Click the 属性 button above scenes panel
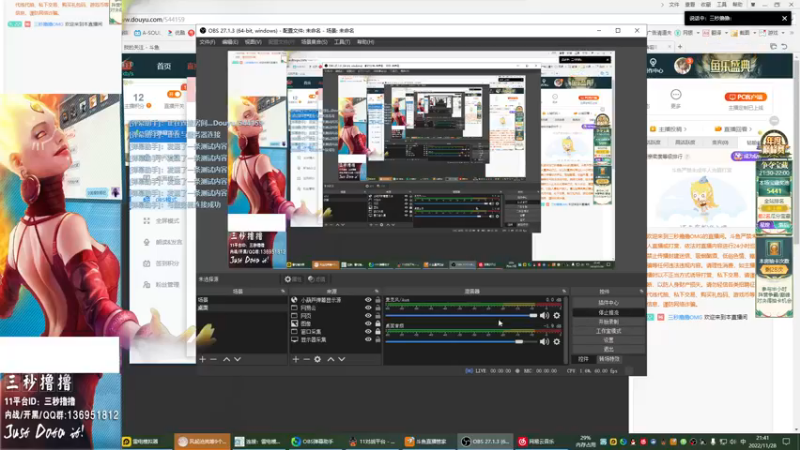Screen dimensions: 800x450 click(x=293, y=279)
